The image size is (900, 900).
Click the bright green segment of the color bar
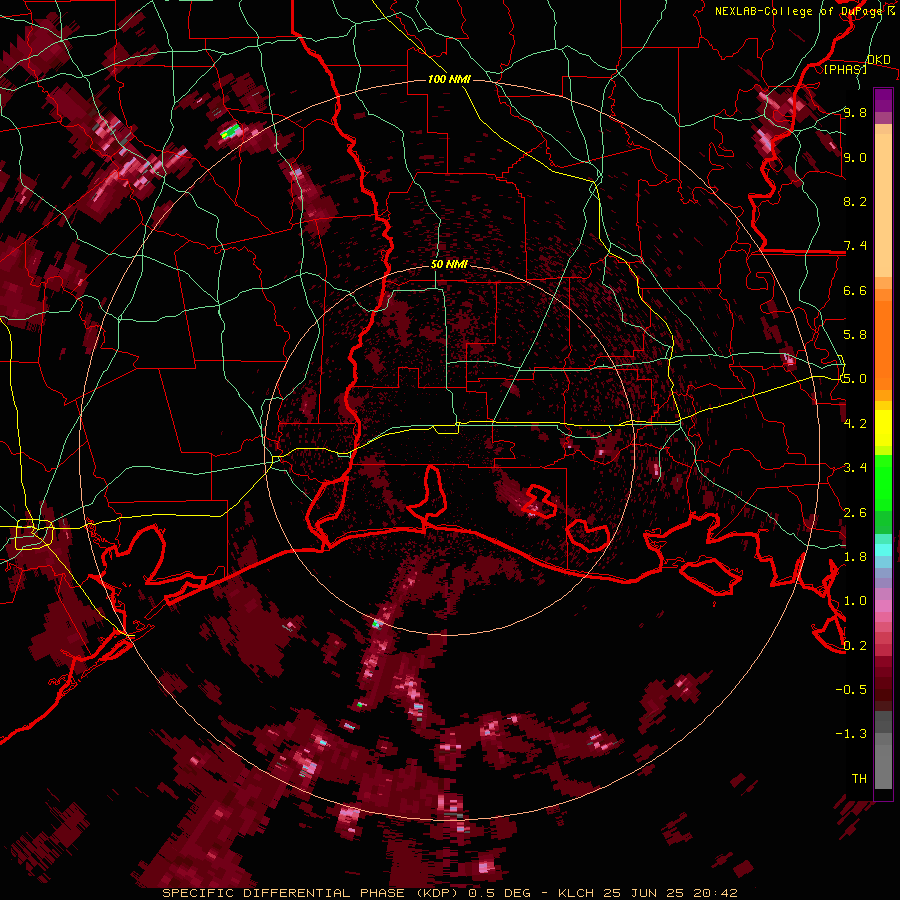click(x=883, y=482)
